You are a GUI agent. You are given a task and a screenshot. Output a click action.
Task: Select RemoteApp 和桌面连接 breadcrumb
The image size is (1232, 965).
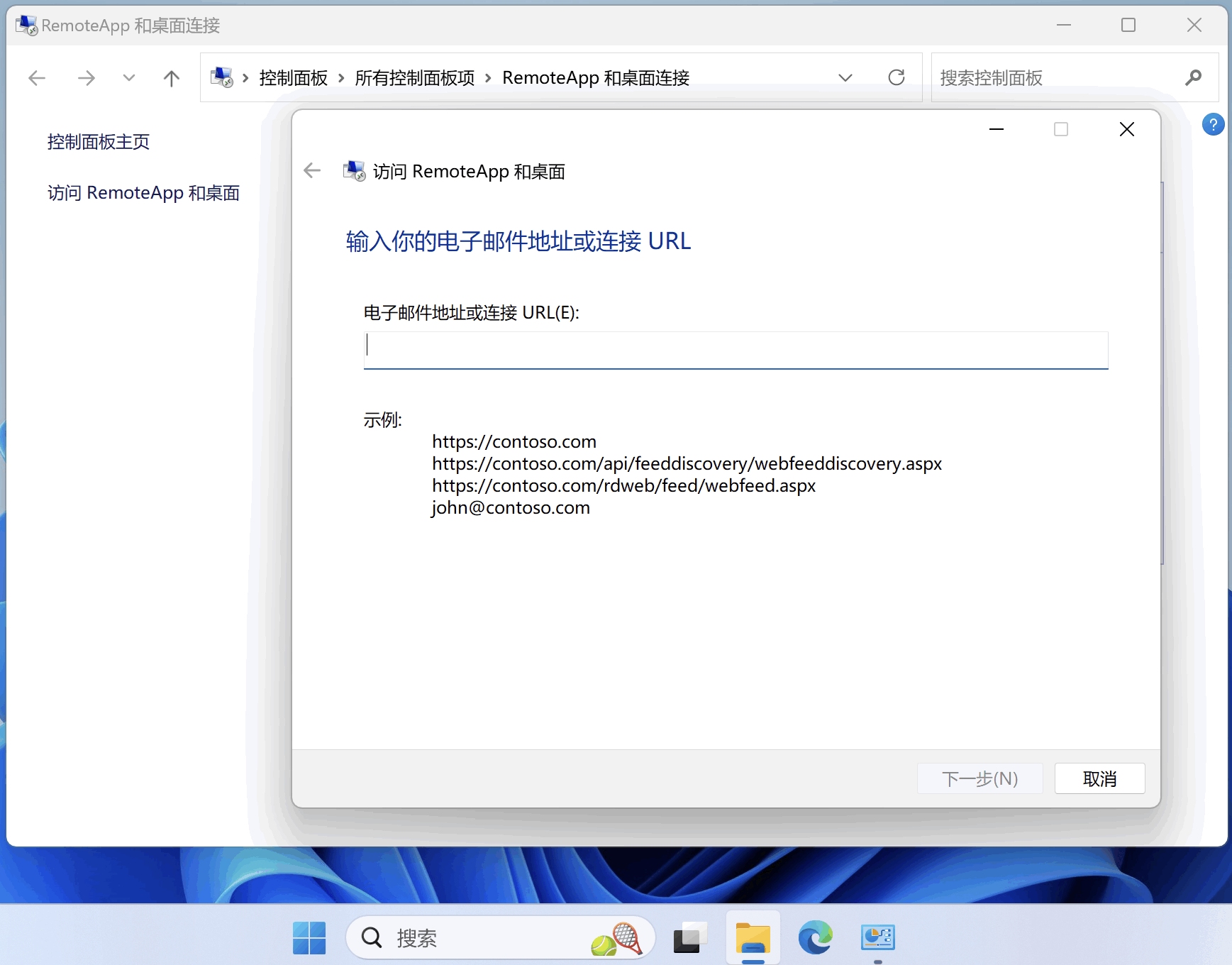click(x=596, y=78)
